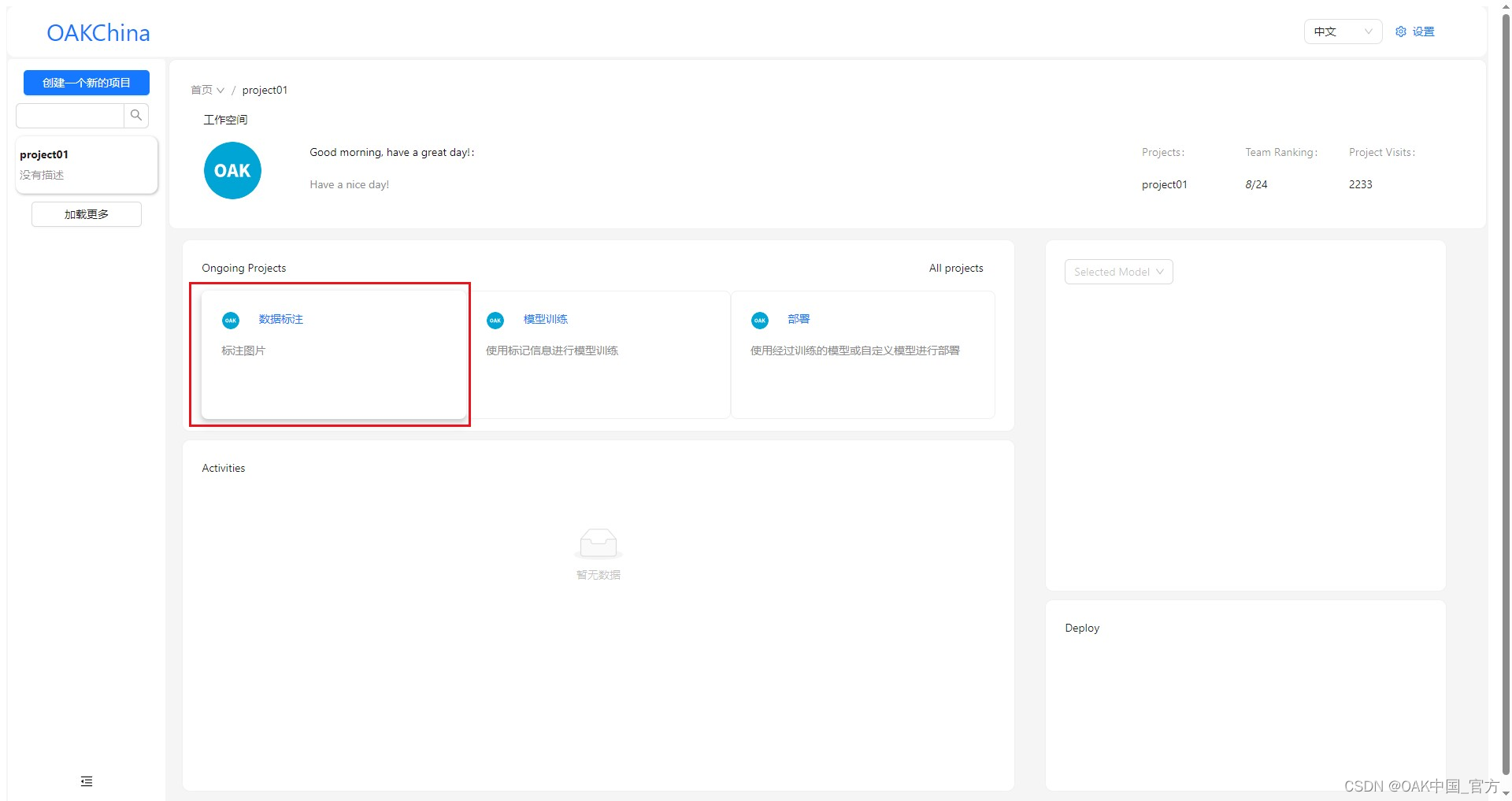Image resolution: width=1512 pixels, height=801 pixels.
Task: Collapse sidebar using the menu fold icon
Action: (87, 781)
